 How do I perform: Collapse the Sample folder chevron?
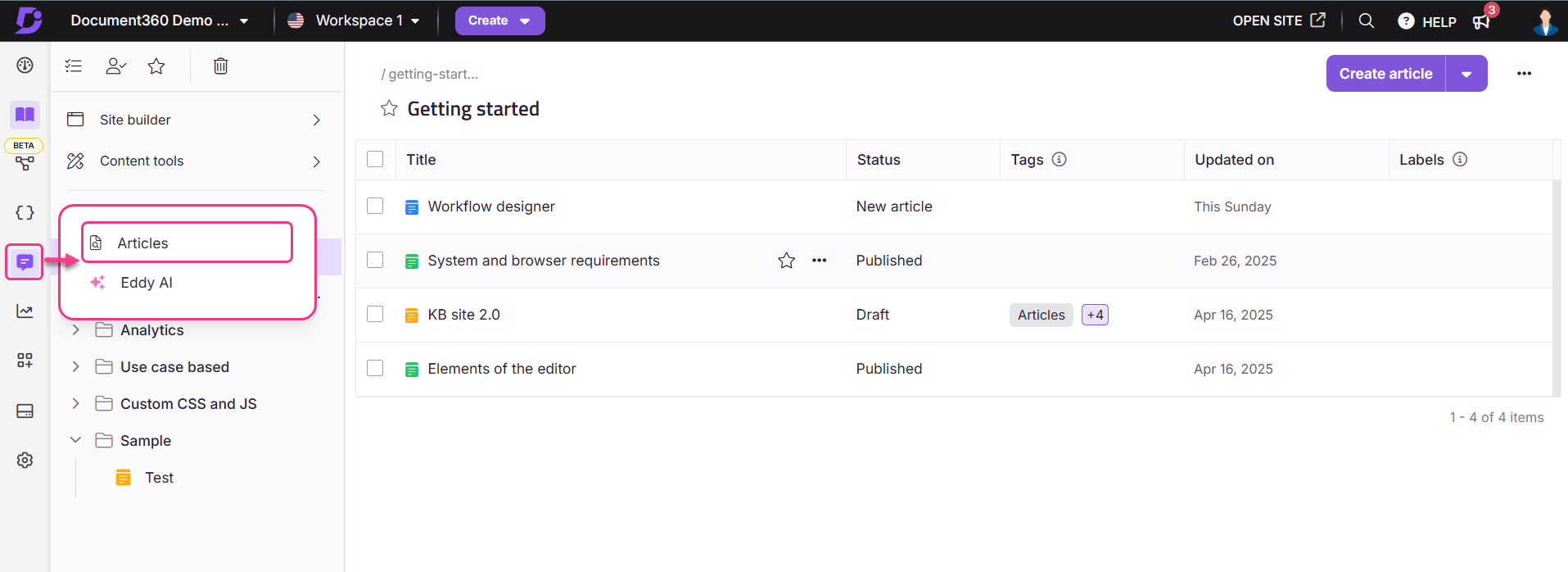(x=75, y=440)
